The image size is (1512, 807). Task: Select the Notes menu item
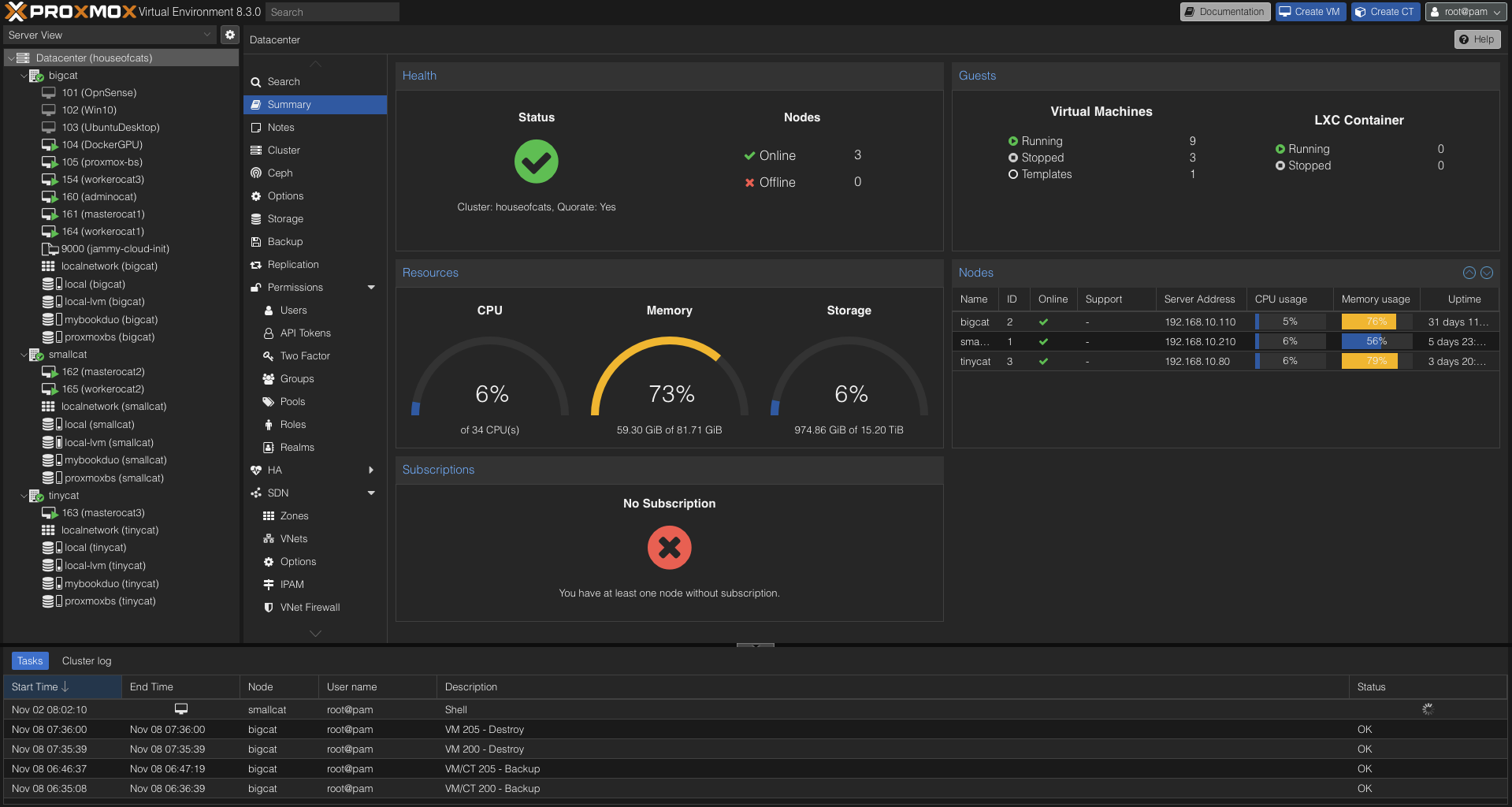point(281,127)
